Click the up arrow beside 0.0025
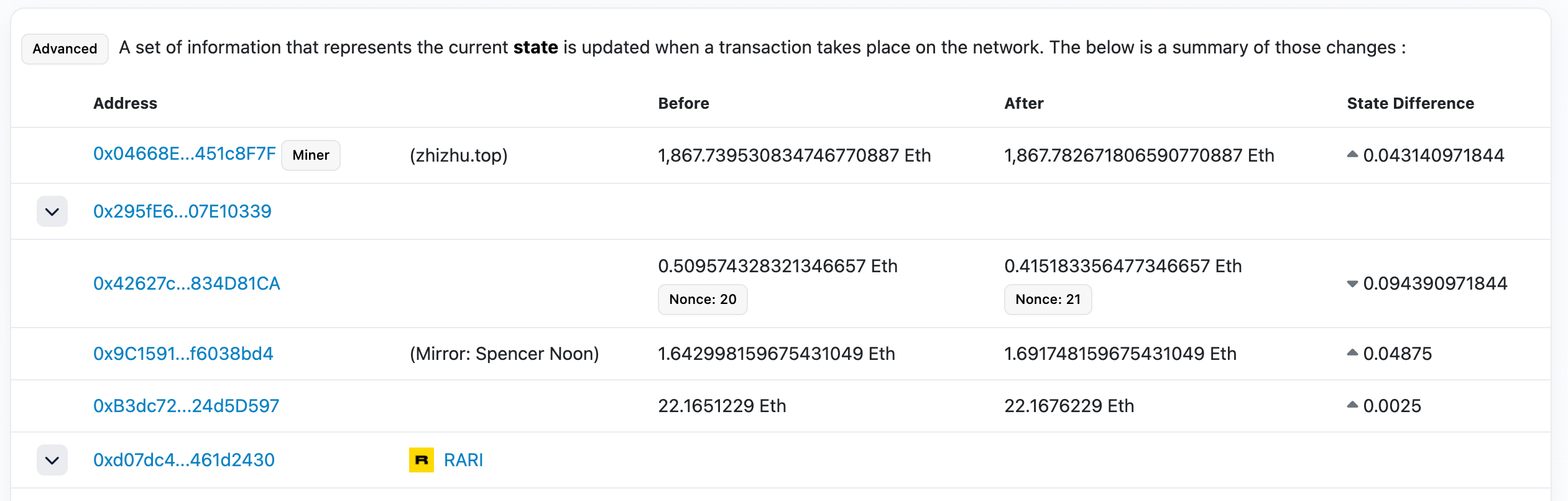 point(1352,405)
